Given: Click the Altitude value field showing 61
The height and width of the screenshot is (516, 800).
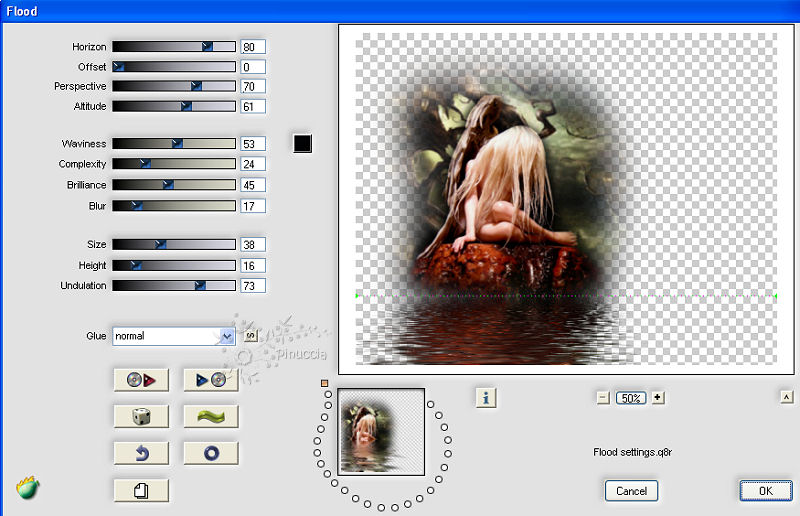Looking at the screenshot, I should (x=253, y=106).
